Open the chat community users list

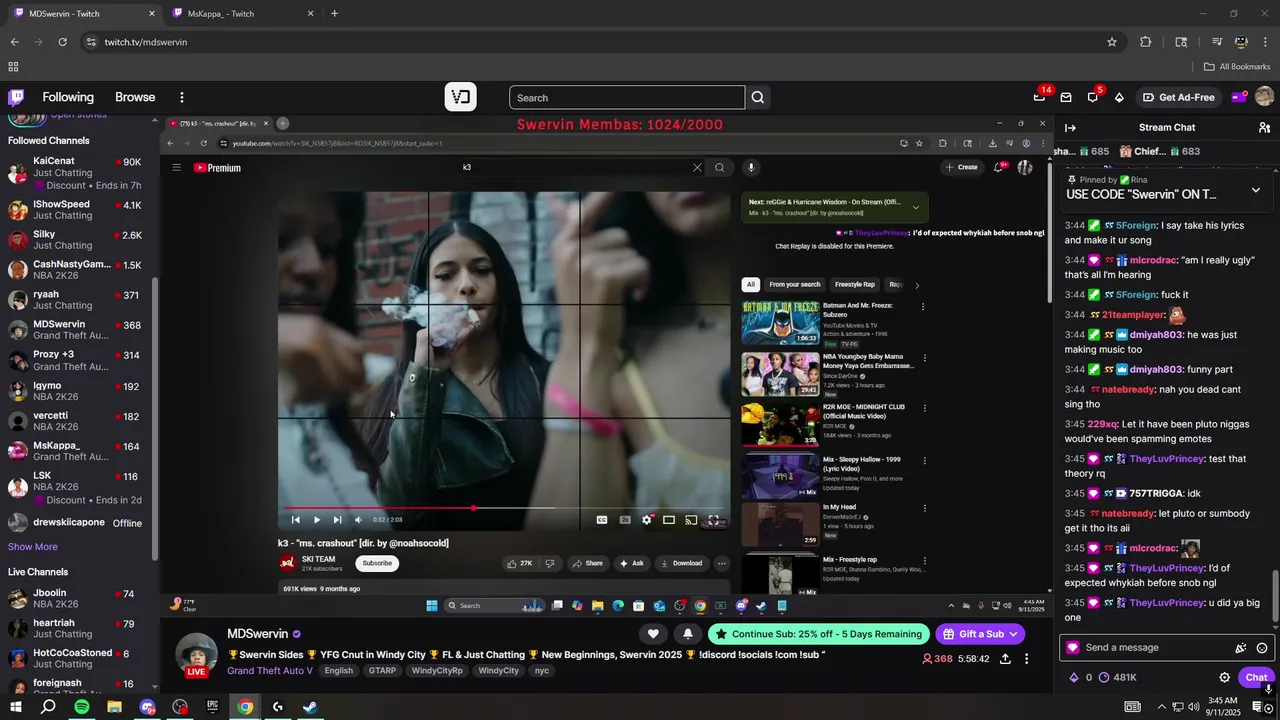(x=1264, y=127)
